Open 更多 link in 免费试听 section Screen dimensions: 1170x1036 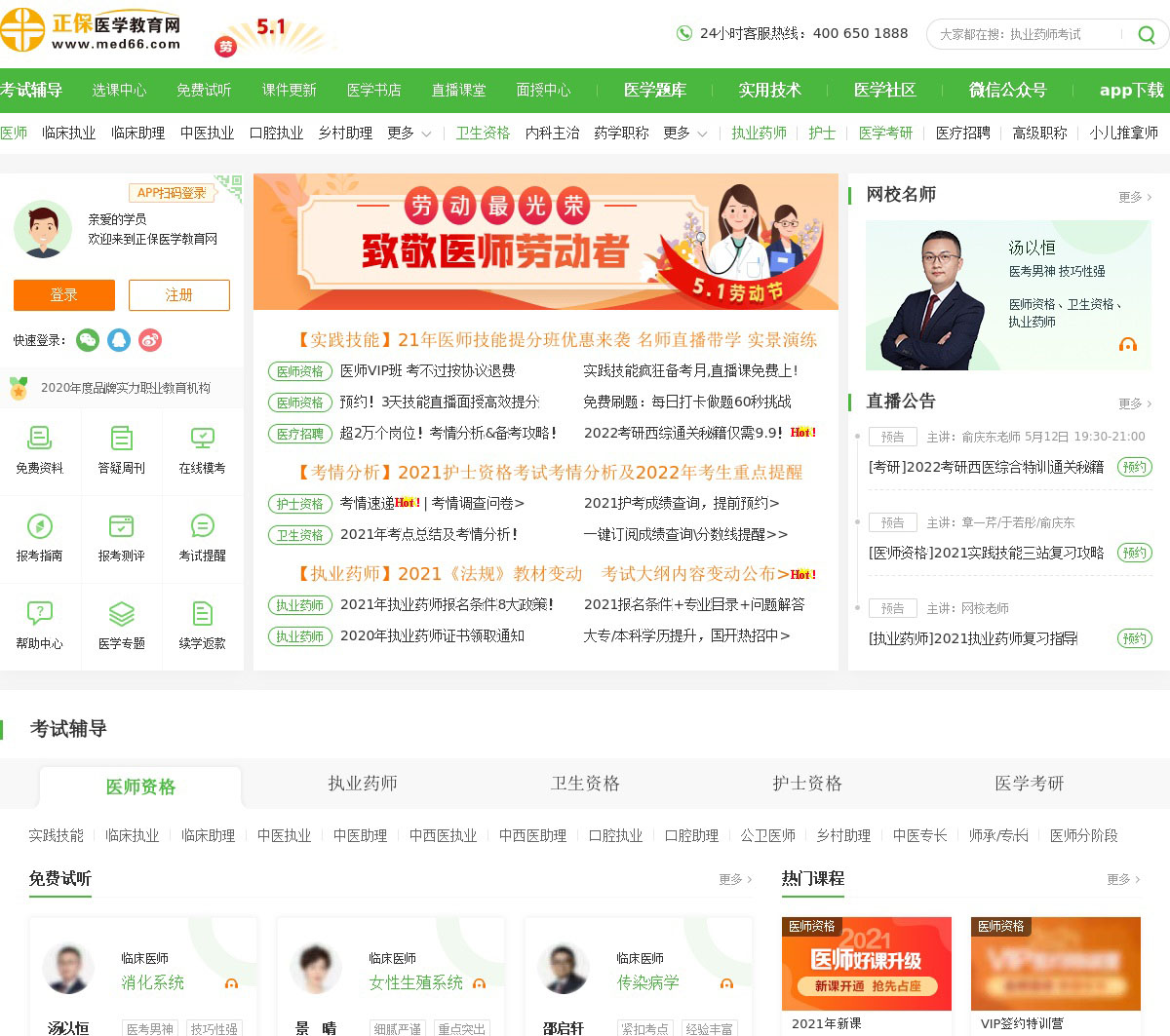click(735, 879)
